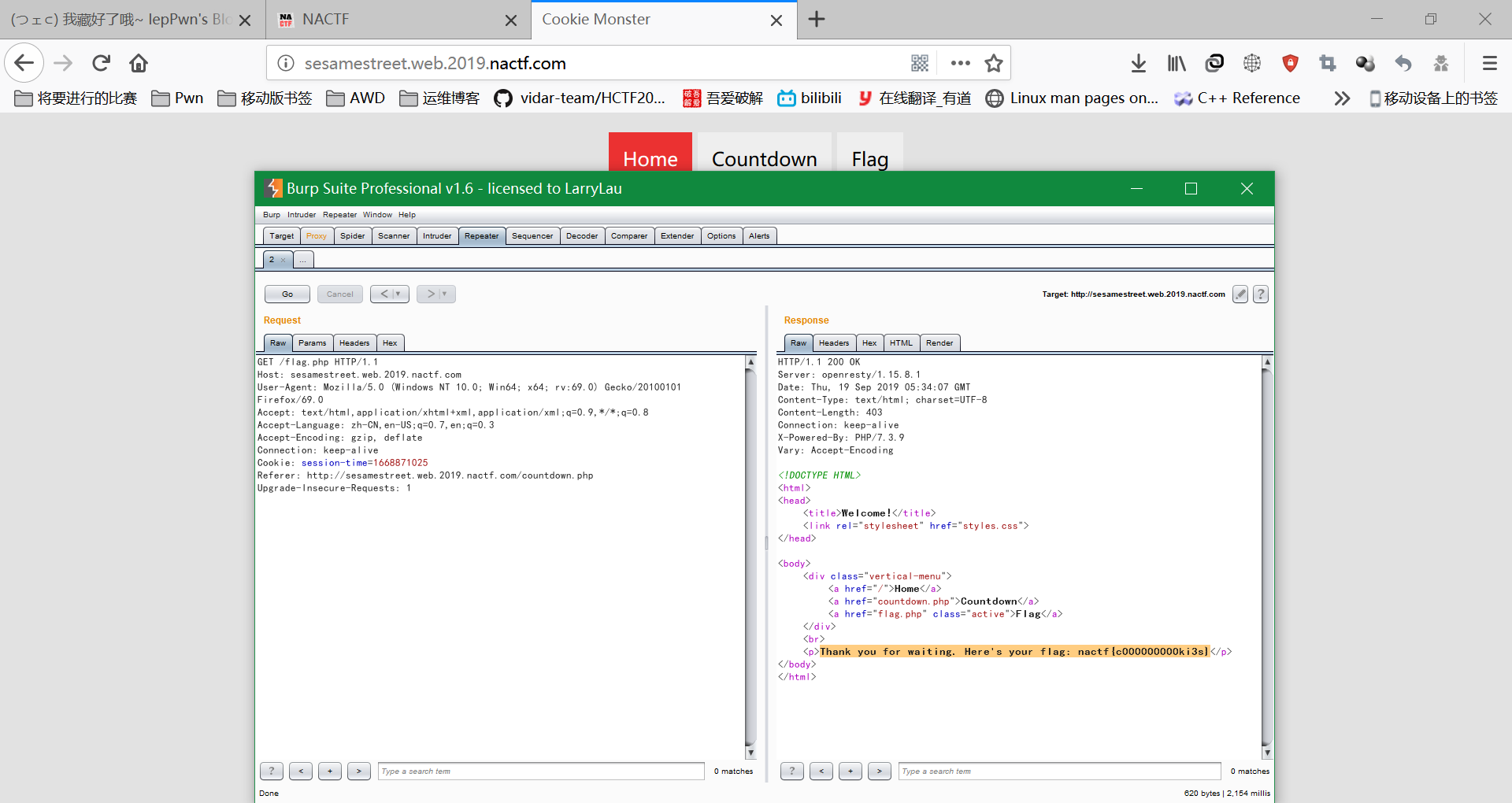Switch to the Decoder tab

[582, 236]
